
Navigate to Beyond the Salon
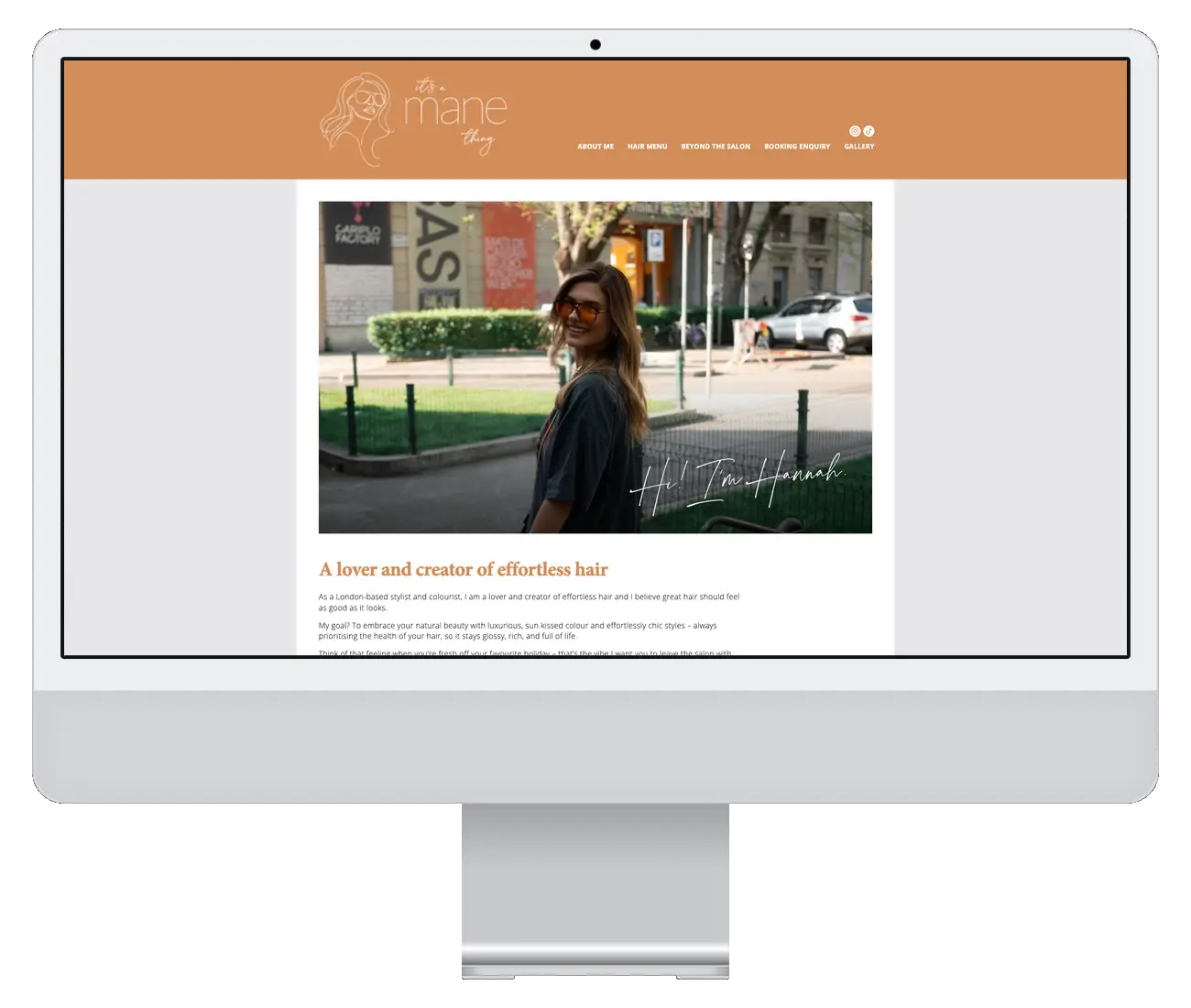point(716,147)
